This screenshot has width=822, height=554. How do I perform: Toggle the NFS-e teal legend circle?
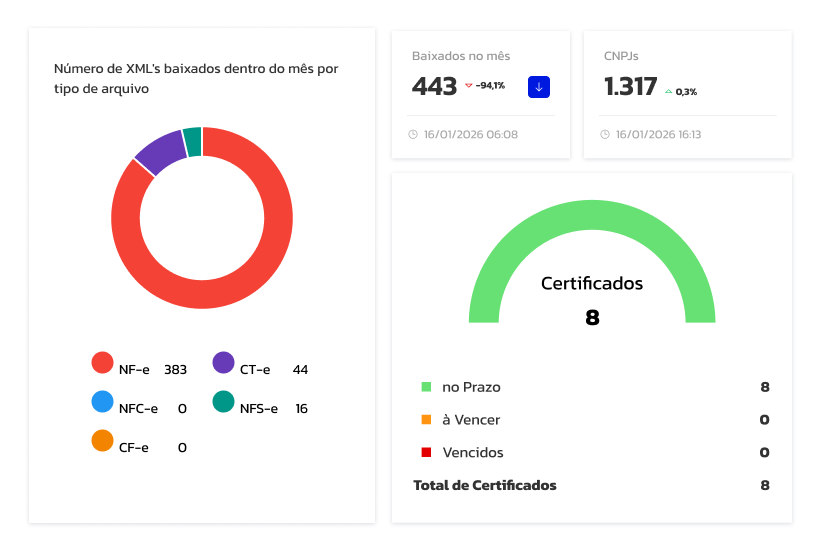click(x=223, y=402)
